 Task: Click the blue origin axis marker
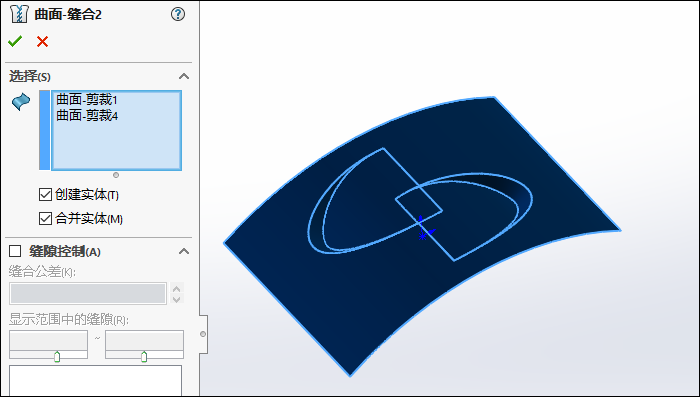[423, 230]
